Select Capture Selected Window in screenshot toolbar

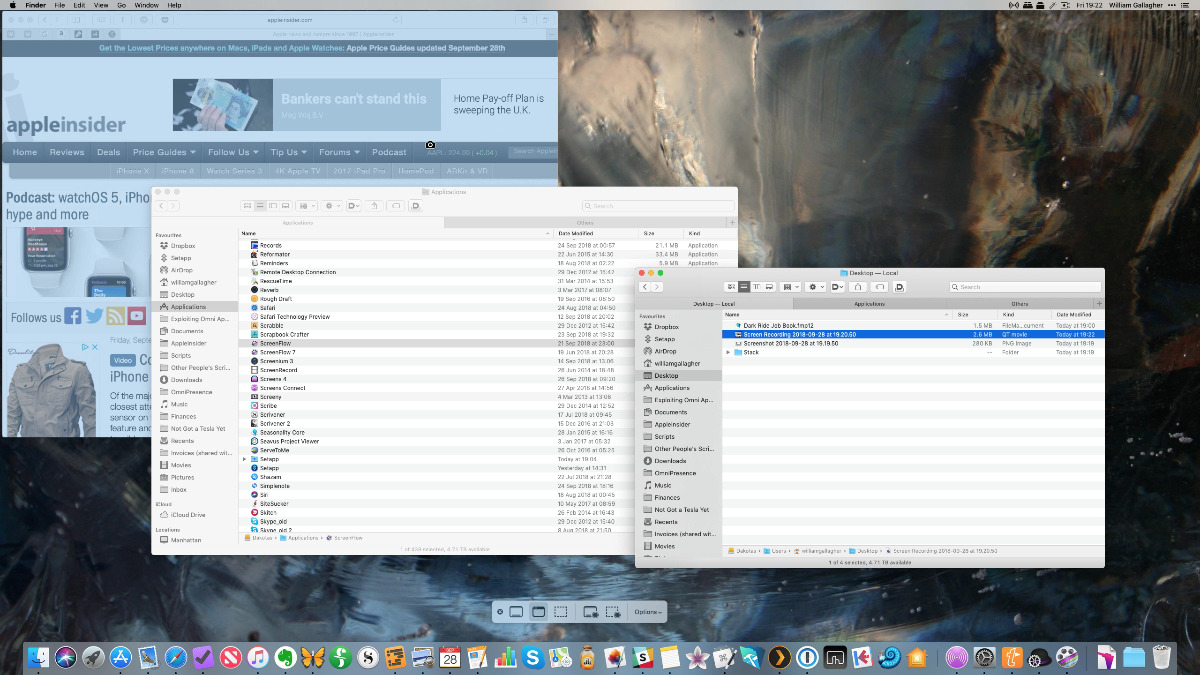tap(538, 611)
